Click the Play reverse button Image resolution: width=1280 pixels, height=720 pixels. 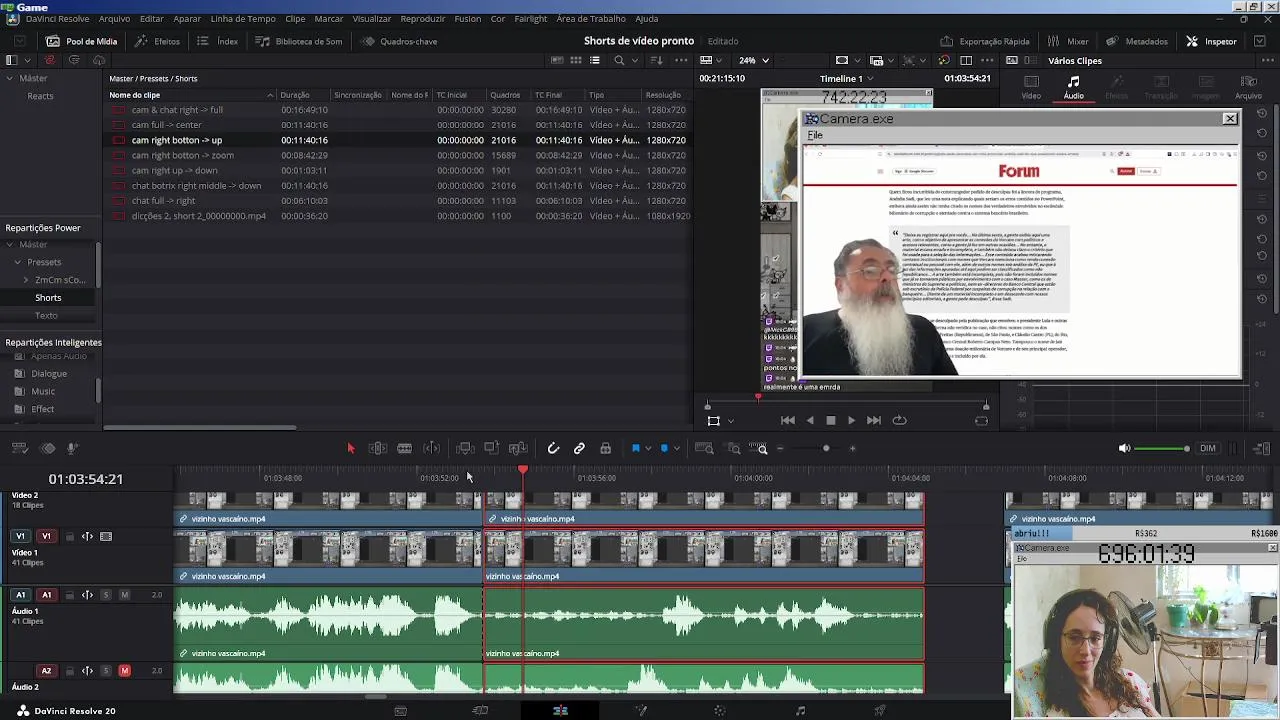point(810,421)
